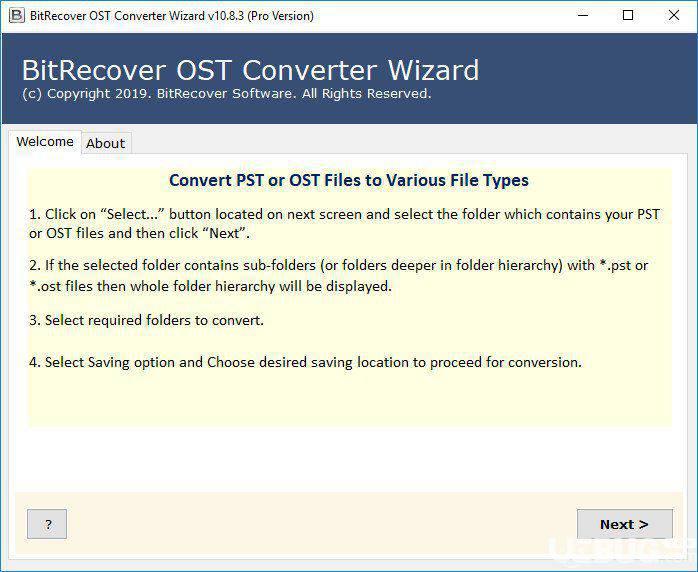Click the heading 'Convert PST or OST Files to Various File Types'
Screen dimensions: 698x572
(x=349, y=180)
